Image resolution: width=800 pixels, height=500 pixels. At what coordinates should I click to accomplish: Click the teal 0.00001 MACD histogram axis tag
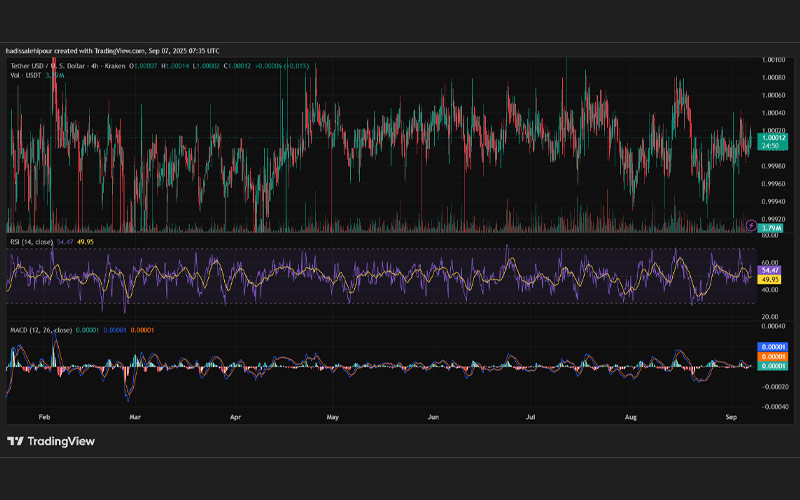772,366
